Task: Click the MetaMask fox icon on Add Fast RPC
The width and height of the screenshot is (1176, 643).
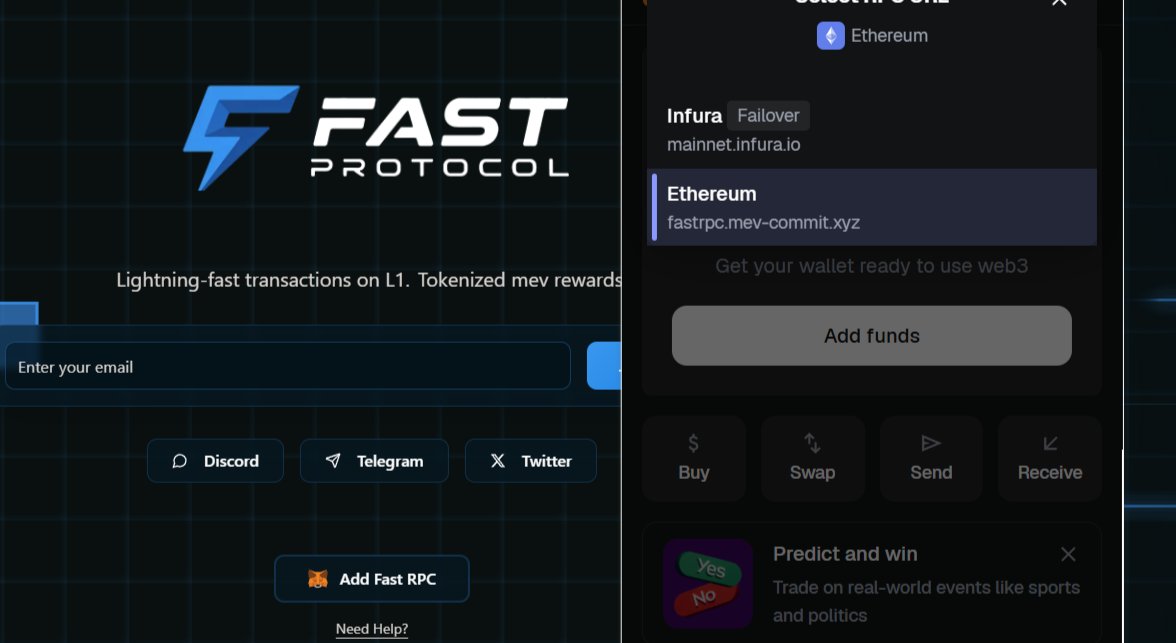Action: (318, 578)
